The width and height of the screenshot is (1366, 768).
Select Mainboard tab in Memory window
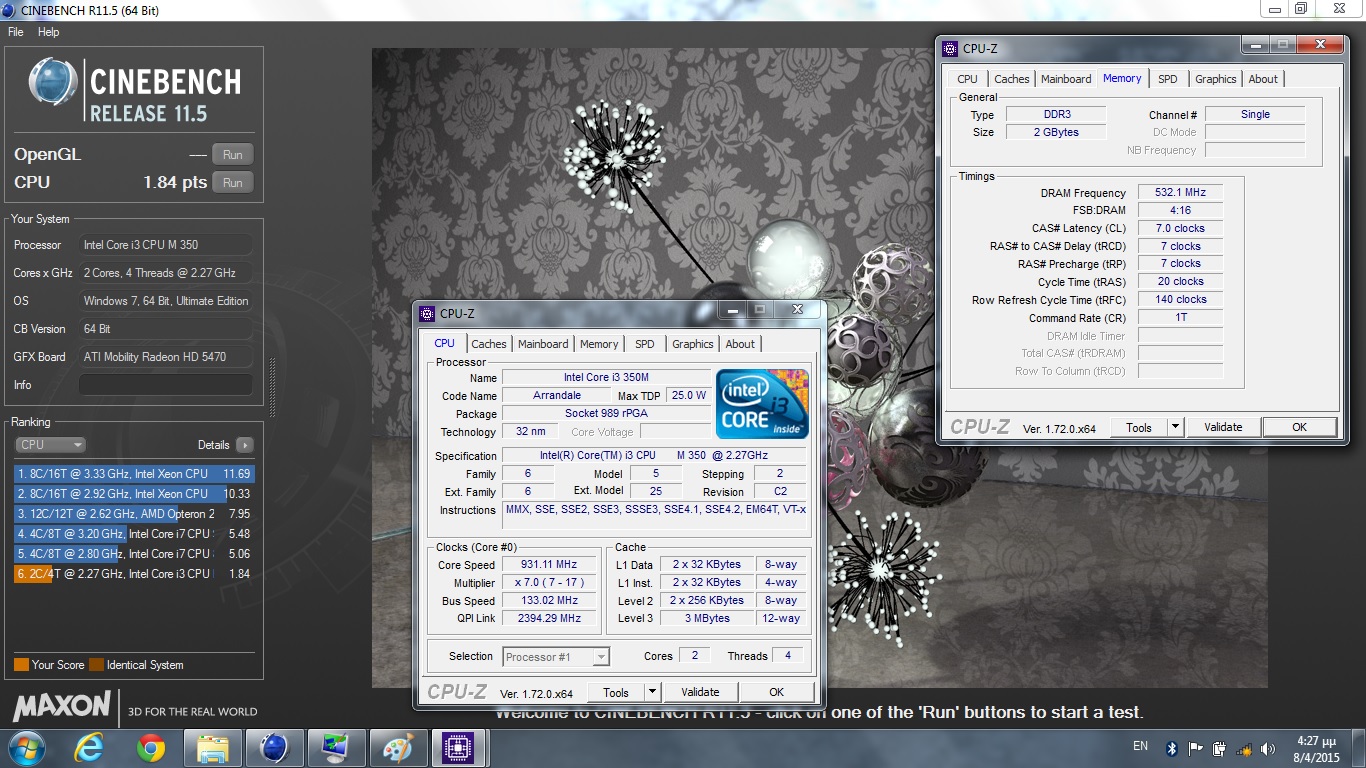(1066, 79)
